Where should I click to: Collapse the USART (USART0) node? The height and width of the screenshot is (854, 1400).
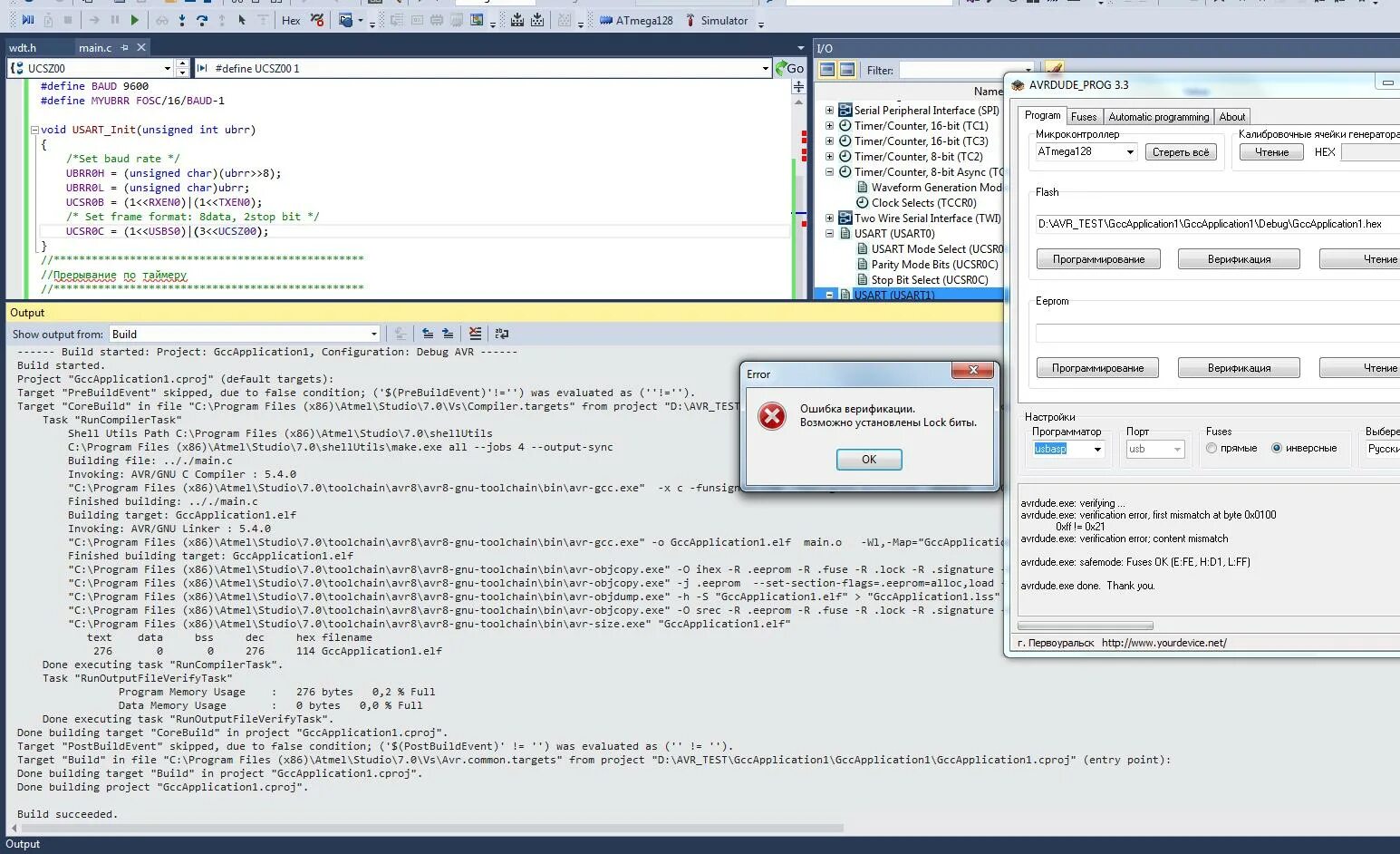[x=829, y=234]
